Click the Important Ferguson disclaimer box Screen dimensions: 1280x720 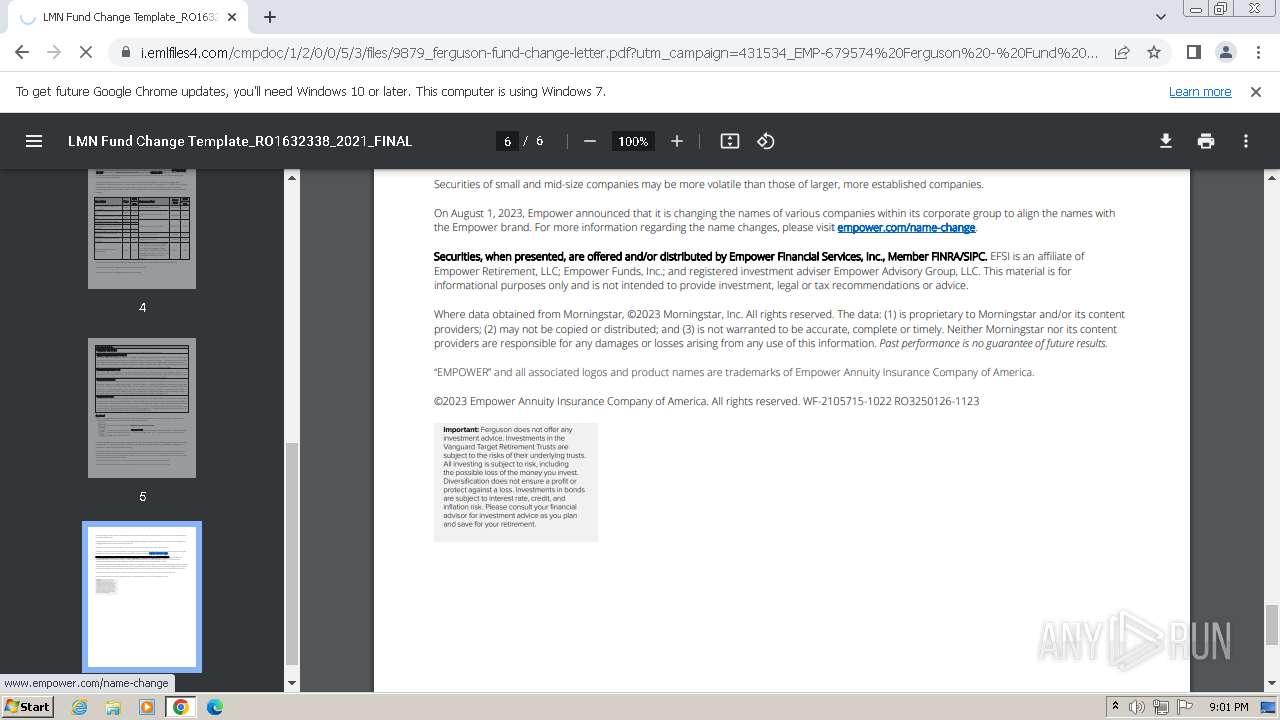pyautogui.click(x=516, y=482)
